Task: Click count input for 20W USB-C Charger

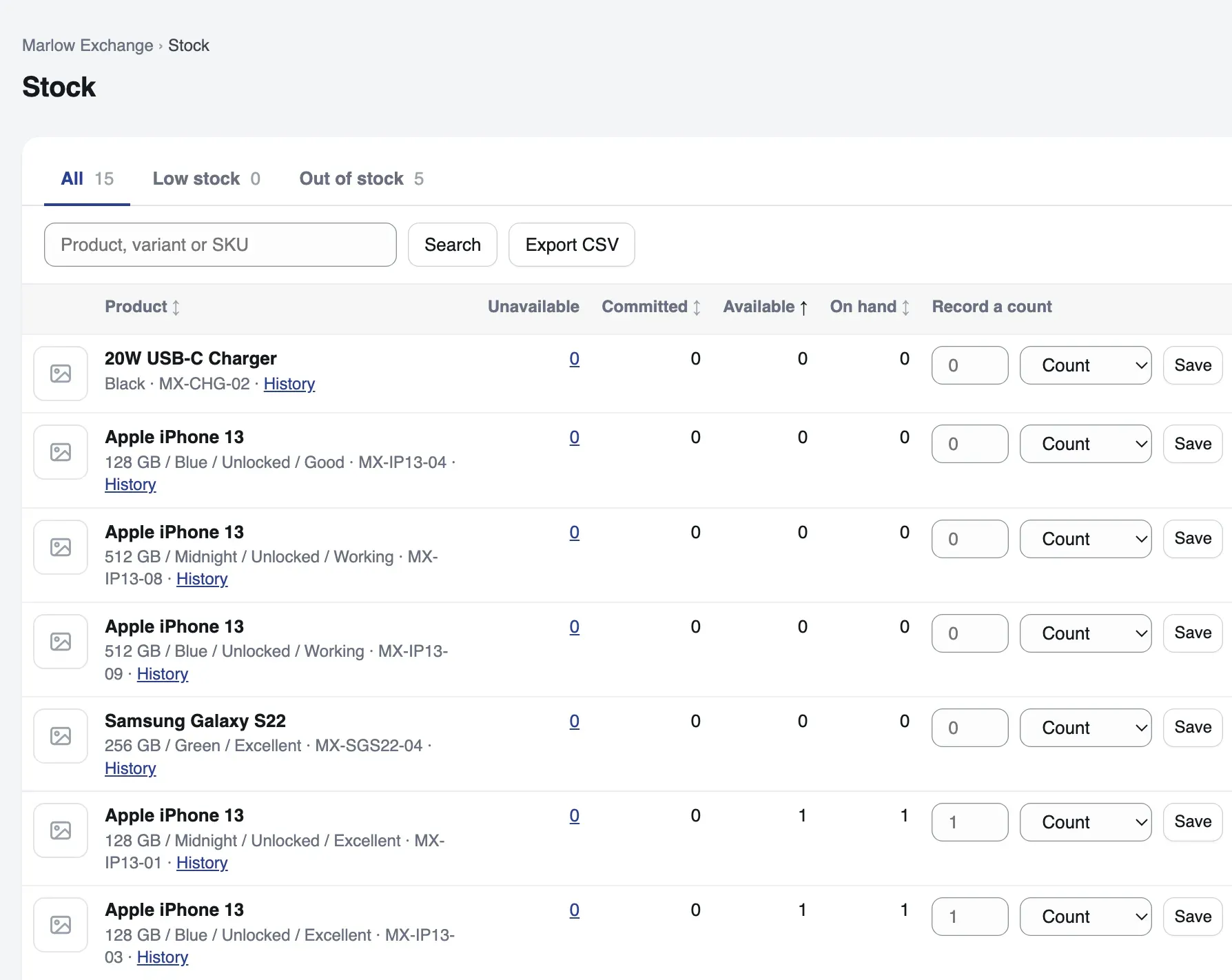Action: tap(970, 365)
